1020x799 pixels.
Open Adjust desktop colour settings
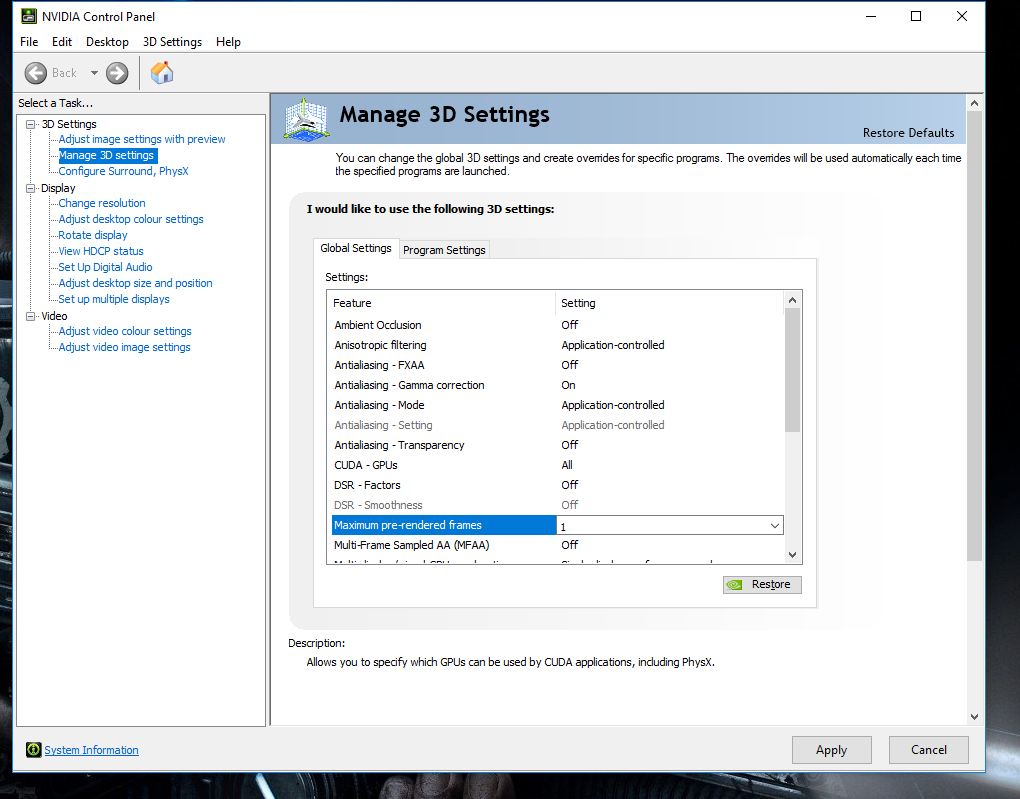click(x=131, y=219)
